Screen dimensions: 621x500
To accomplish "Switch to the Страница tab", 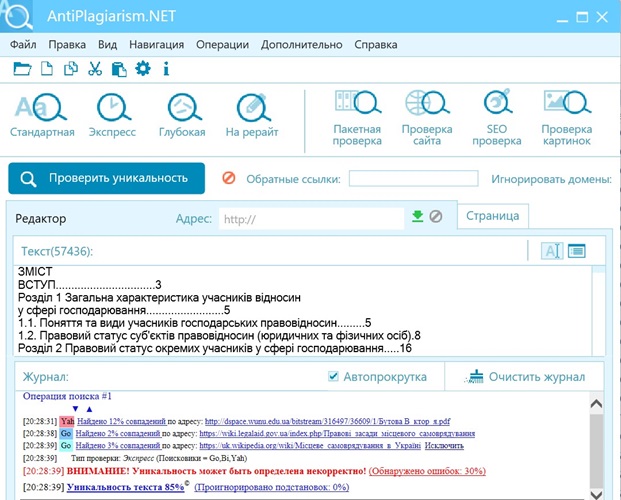I will (493, 216).
